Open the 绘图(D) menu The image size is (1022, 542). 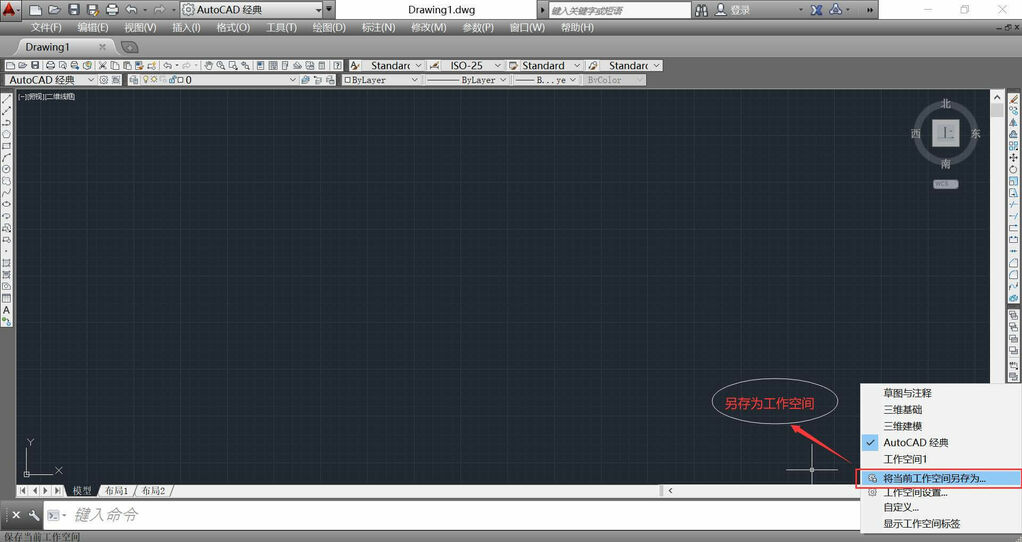(329, 27)
